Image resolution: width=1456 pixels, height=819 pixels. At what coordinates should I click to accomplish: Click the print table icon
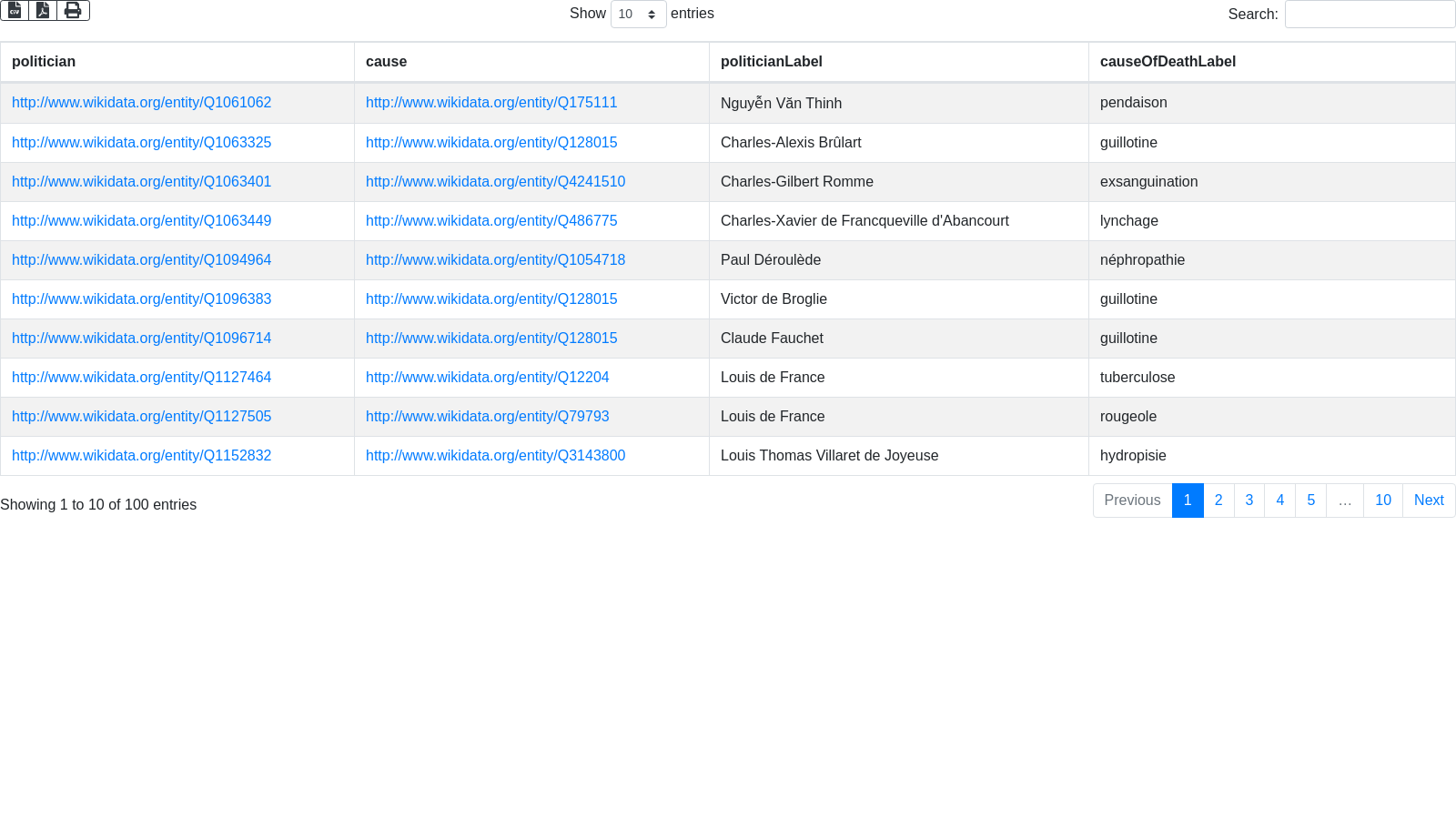tap(73, 10)
